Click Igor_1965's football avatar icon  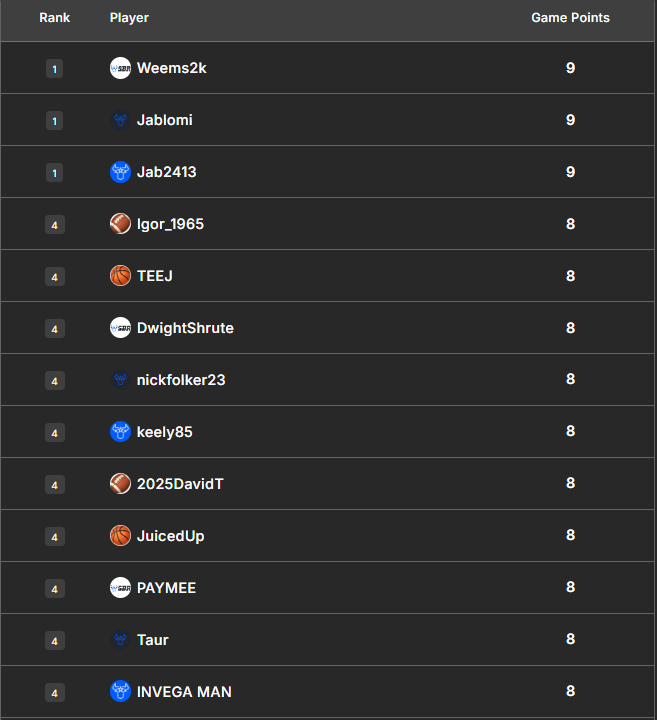point(120,224)
